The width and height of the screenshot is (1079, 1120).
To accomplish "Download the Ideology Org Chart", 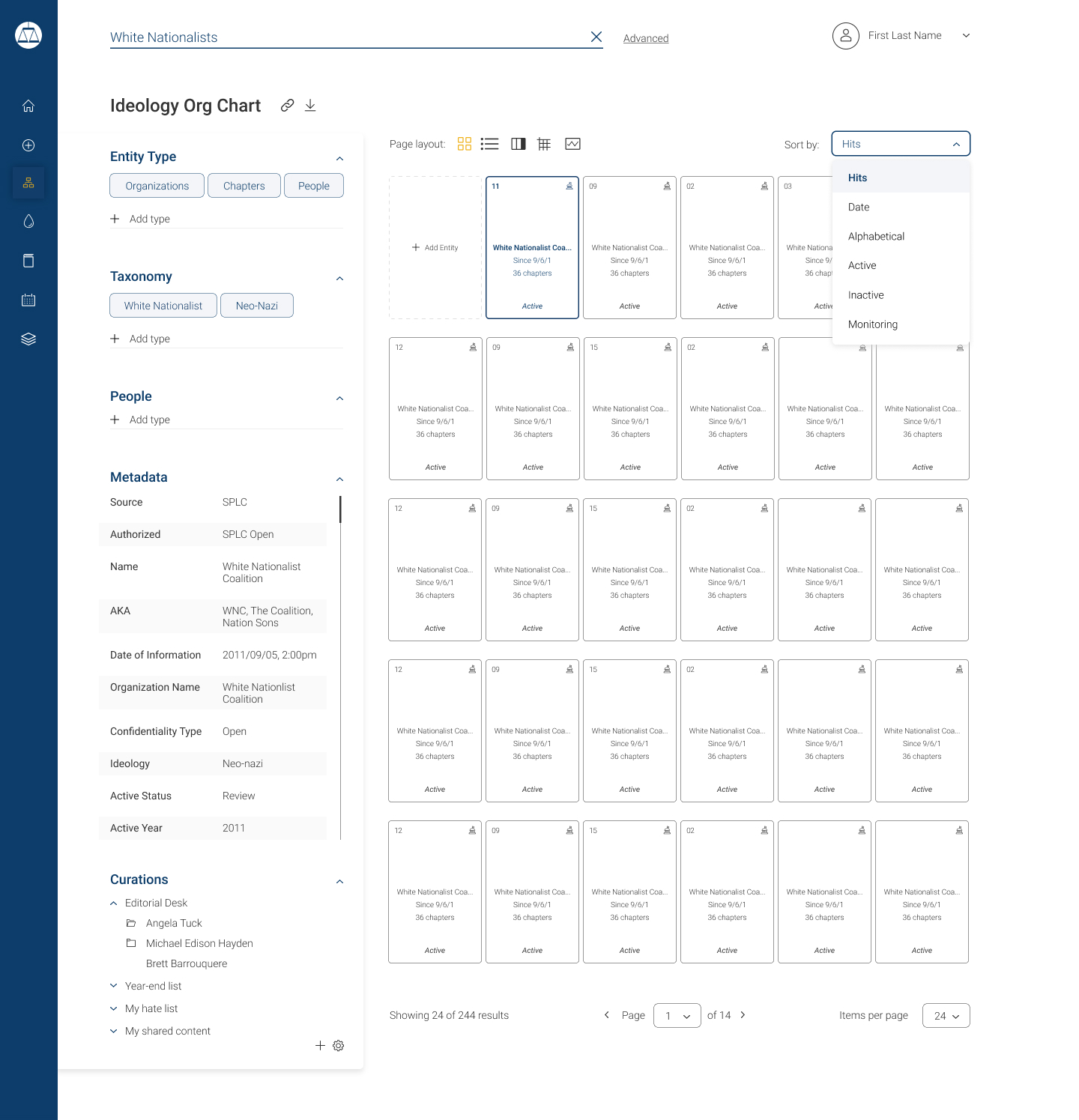I will [310, 106].
